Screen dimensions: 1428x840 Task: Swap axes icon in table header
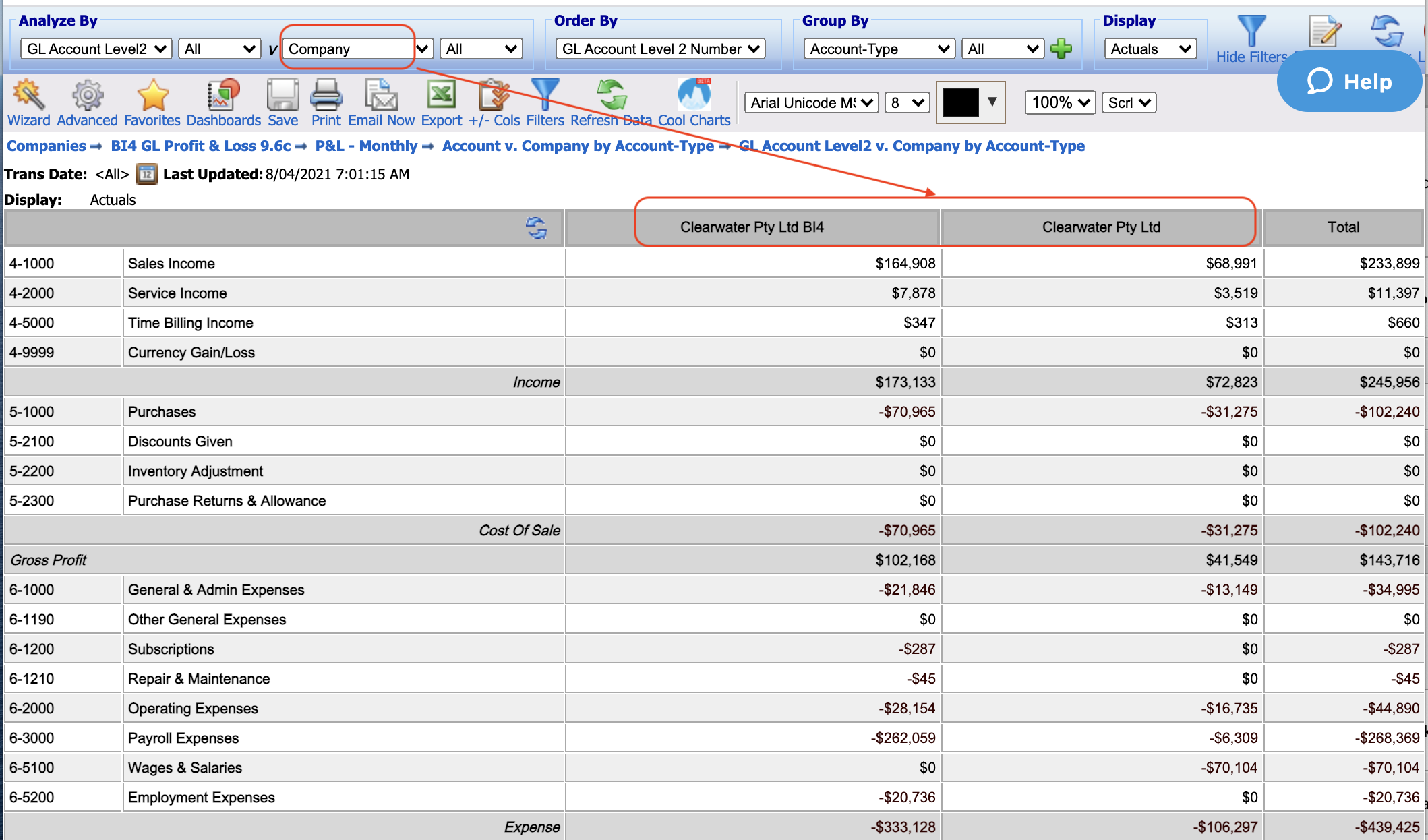pos(537,228)
